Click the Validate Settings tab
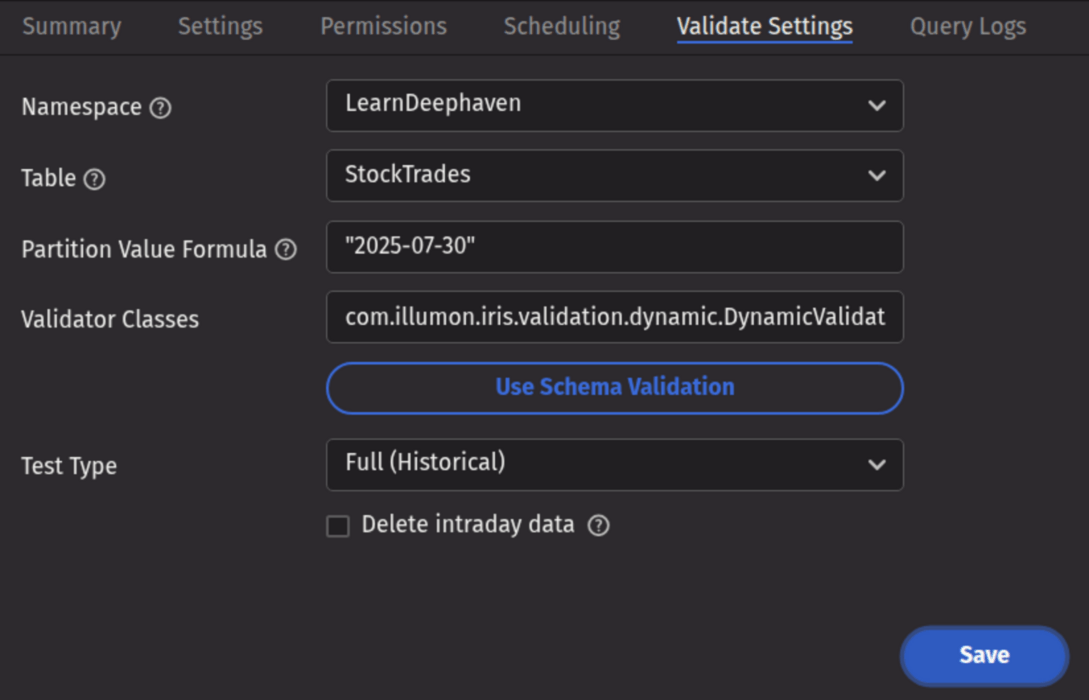The height and width of the screenshot is (700, 1089). 764,27
